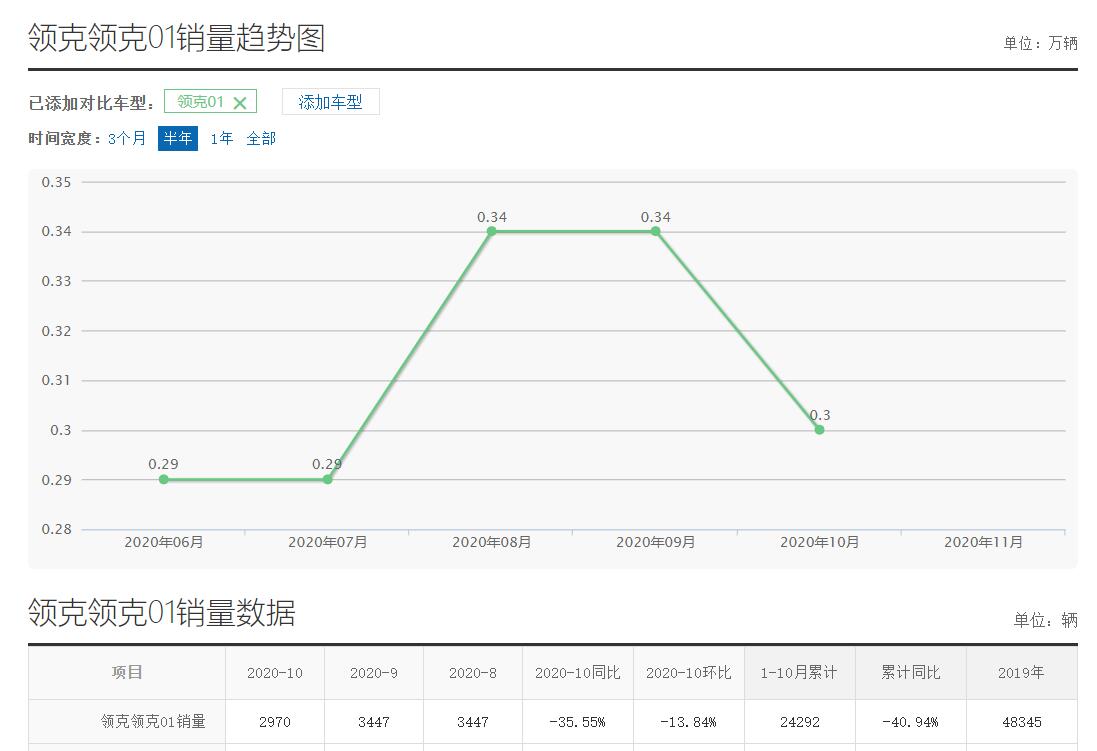Click the 24292 cumulative cell

point(800,722)
